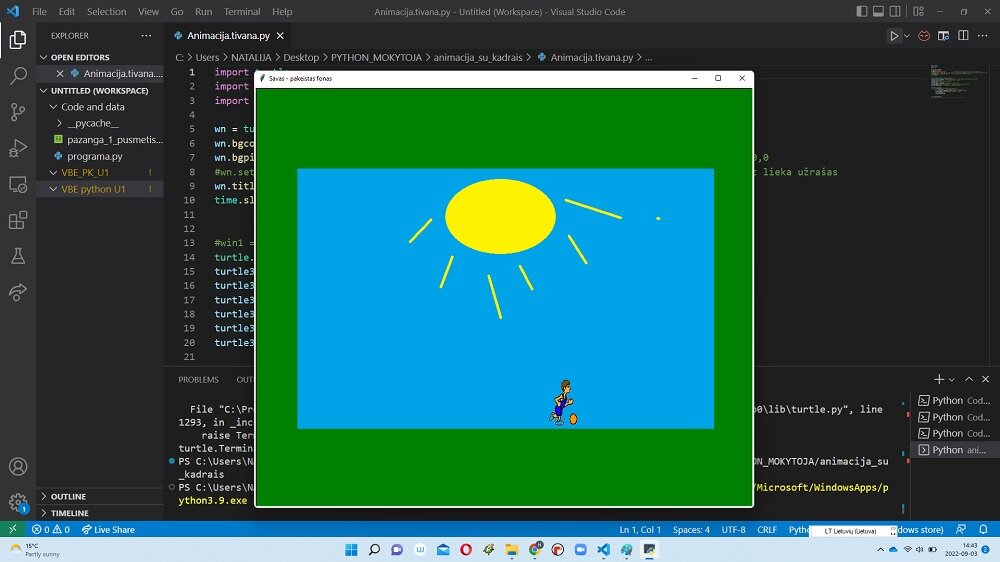Toggle the Primary Side Bar layout button
The height and width of the screenshot is (562, 1000).
point(861,12)
